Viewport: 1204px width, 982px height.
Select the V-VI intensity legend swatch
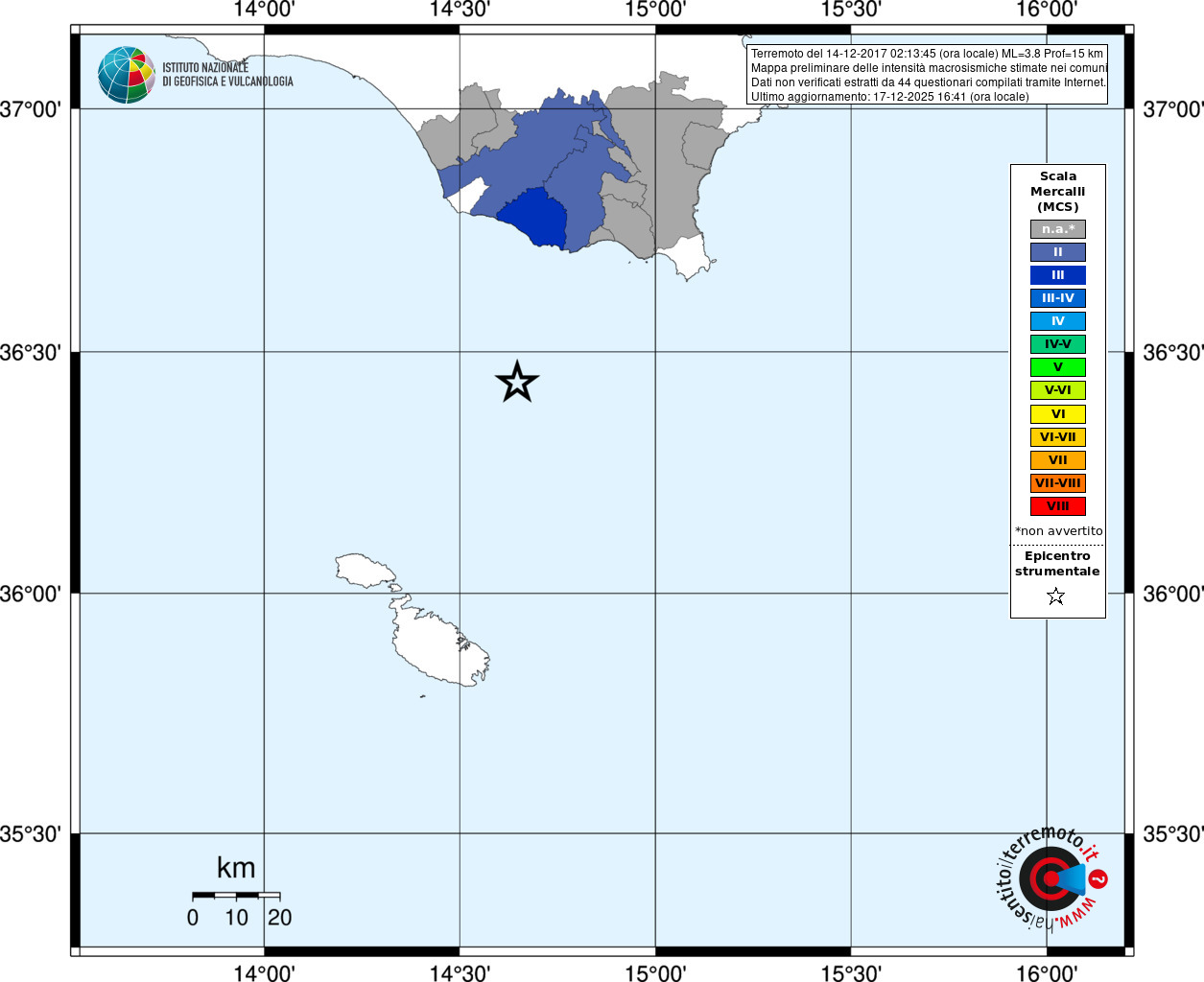[1058, 390]
